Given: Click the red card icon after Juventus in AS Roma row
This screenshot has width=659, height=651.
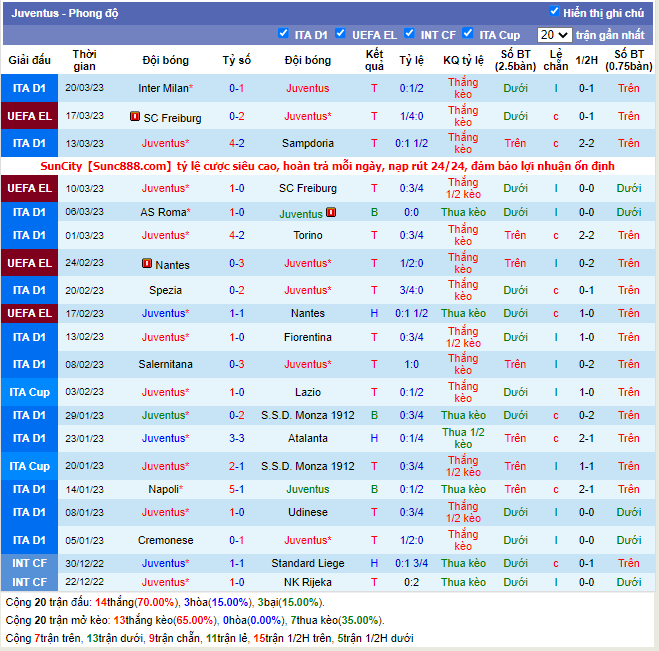Looking at the screenshot, I should point(331,212).
